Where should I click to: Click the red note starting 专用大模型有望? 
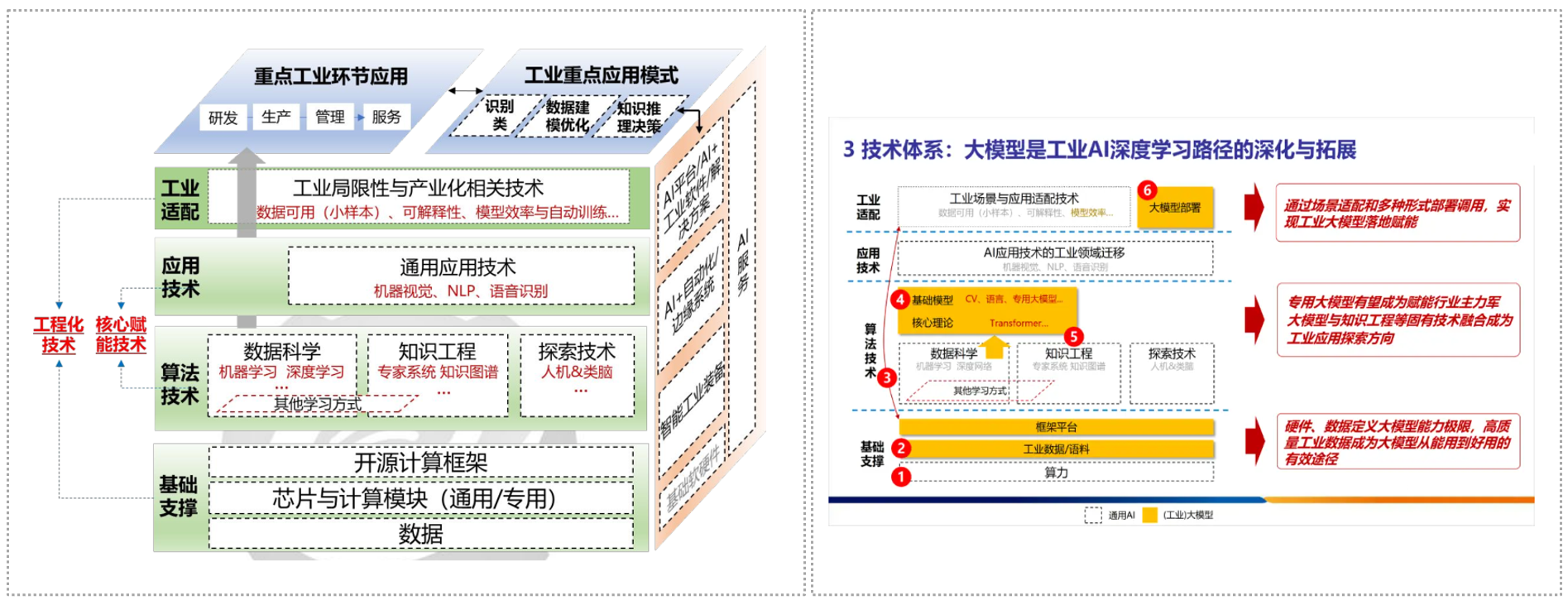click(x=1398, y=319)
